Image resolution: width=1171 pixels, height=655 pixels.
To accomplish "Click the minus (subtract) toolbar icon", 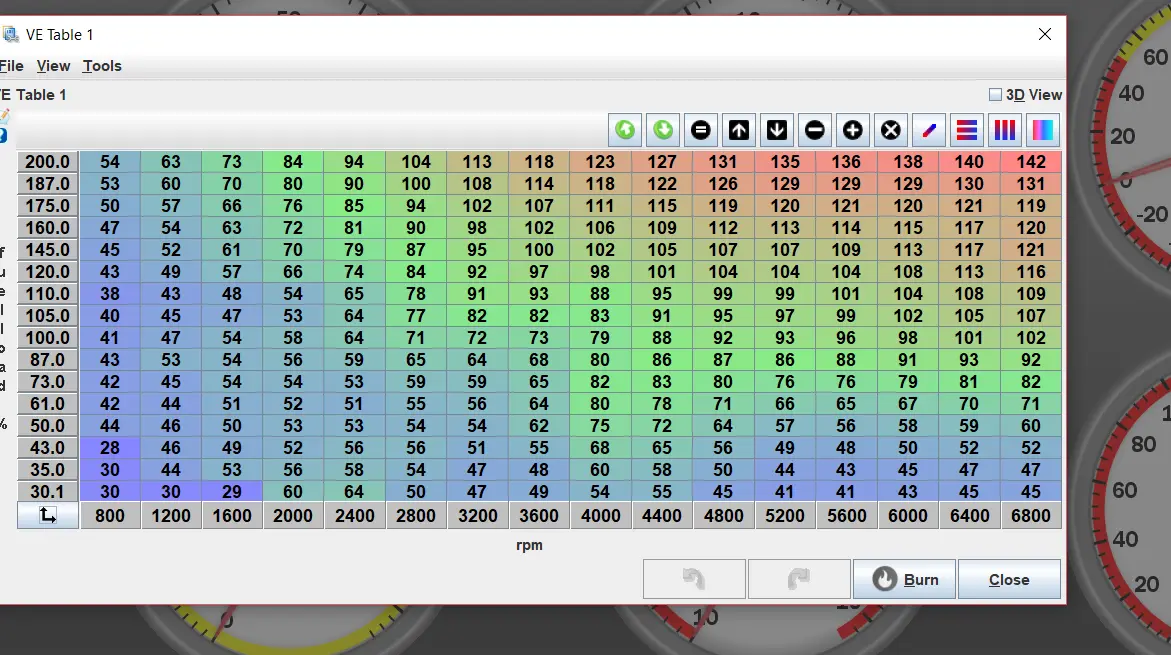I will coord(815,130).
